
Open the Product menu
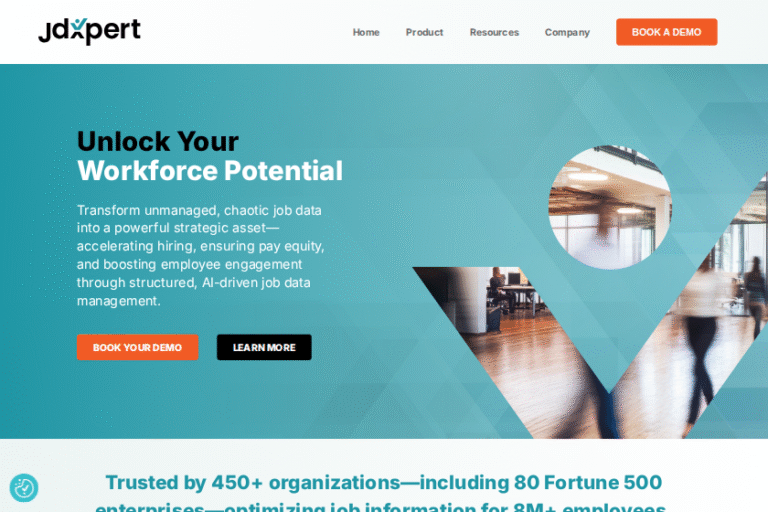pyautogui.click(x=424, y=32)
